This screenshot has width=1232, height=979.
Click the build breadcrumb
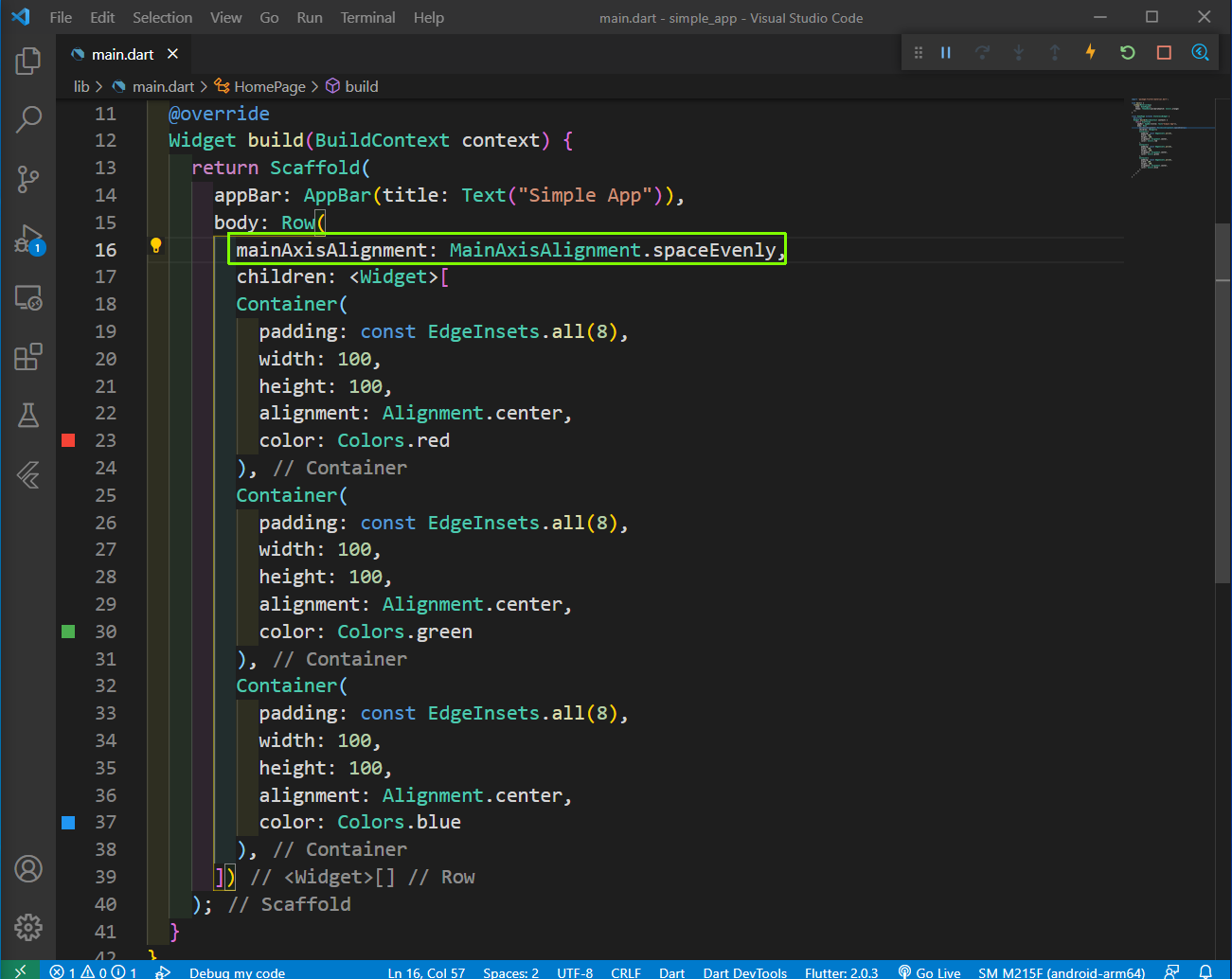(x=361, y=86)
